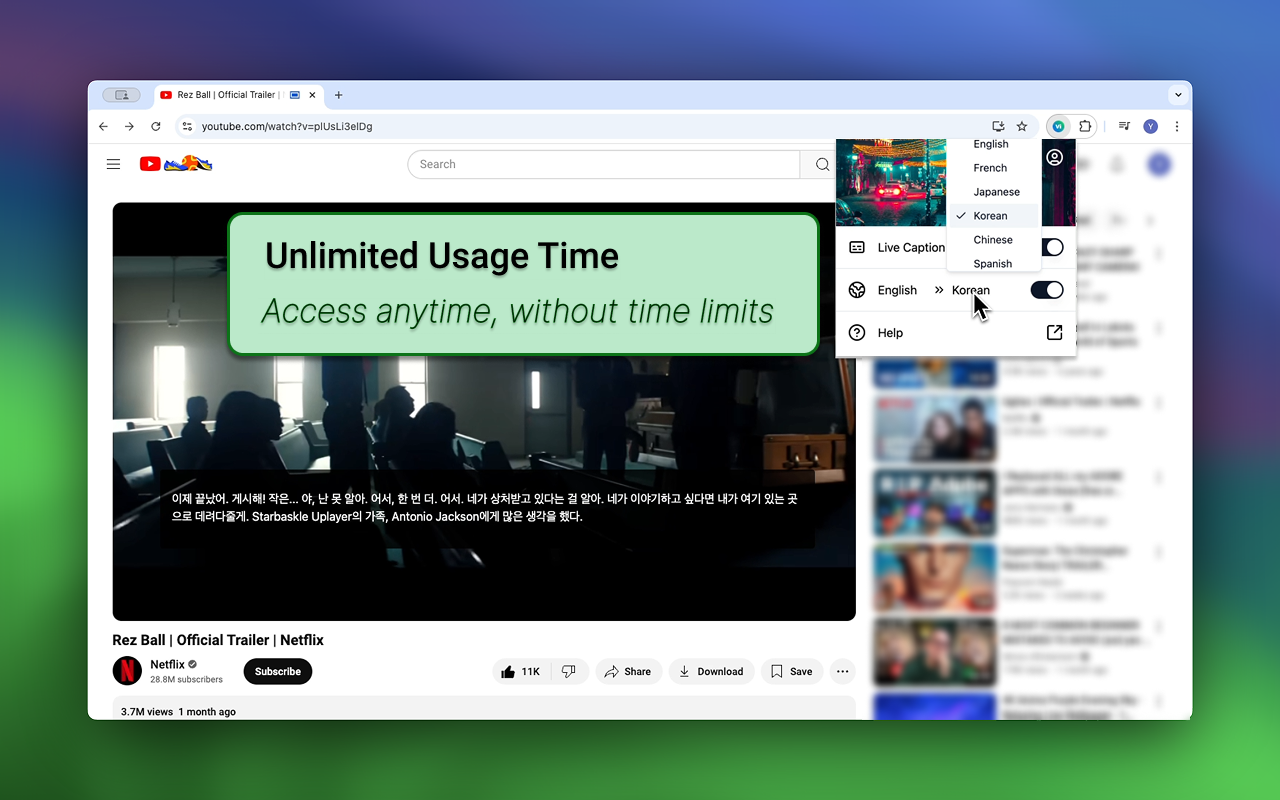Click the YouTube search magnifier button
The image size is (1280, 800).
point(822,165)
